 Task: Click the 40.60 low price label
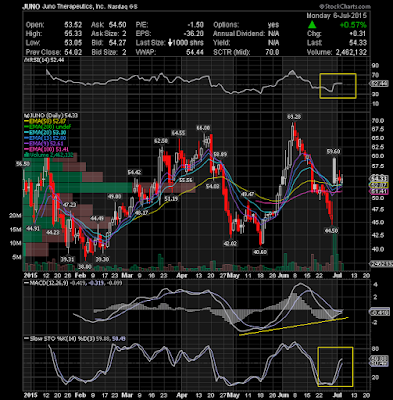(260, 252)
